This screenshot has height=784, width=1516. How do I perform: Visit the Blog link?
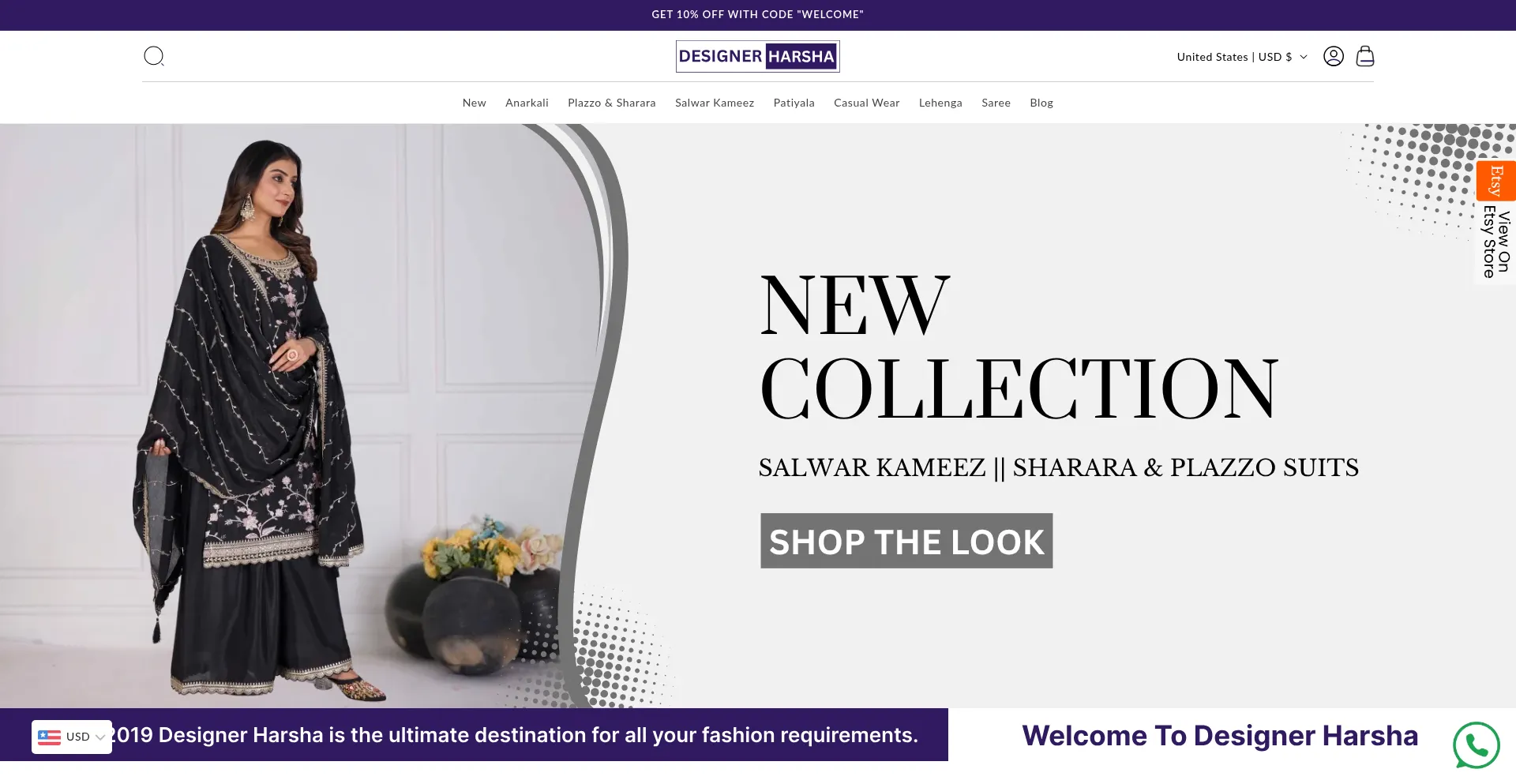[1041, 103]
